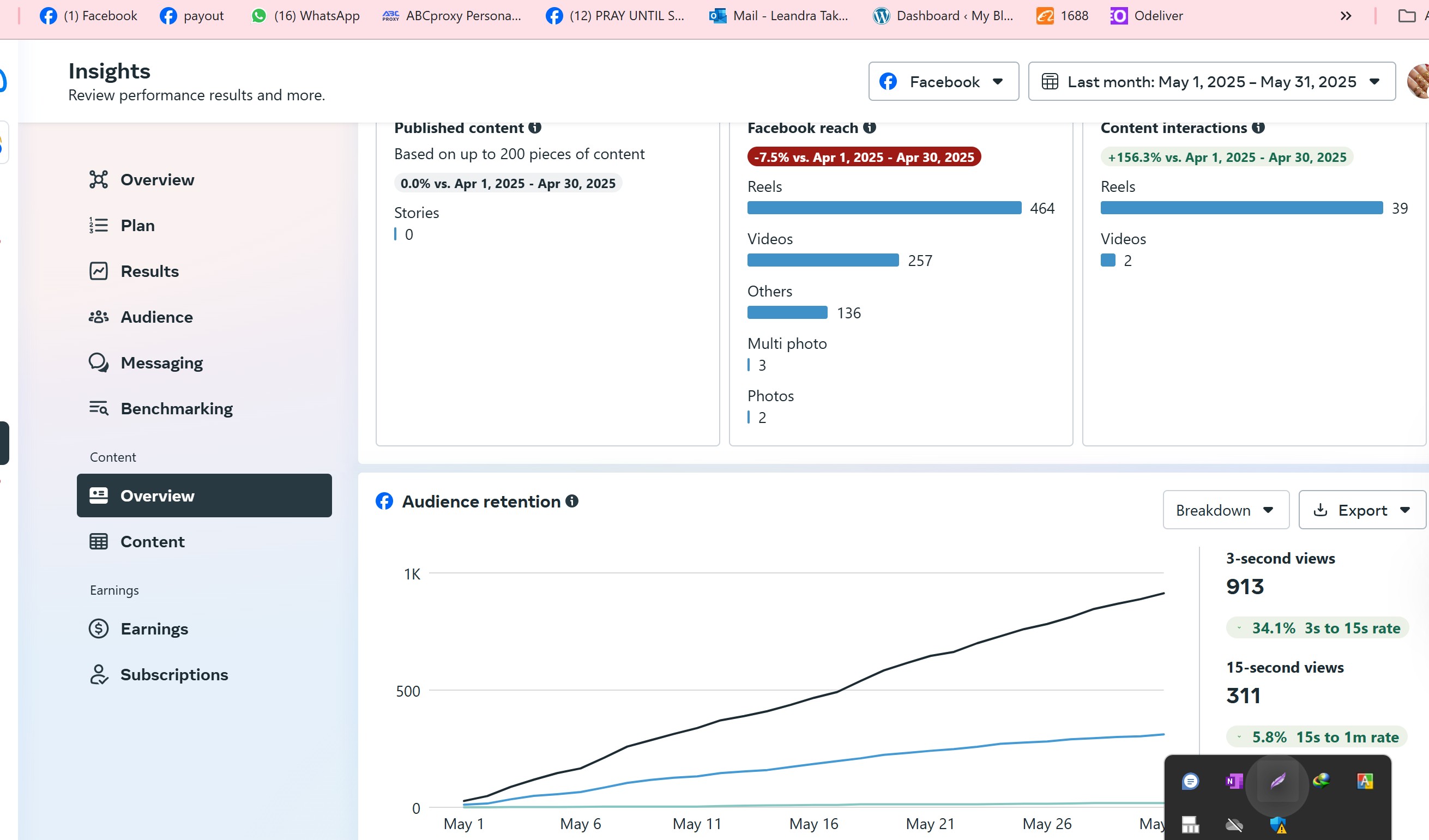This screenshot has width=1429, height=840.
Task: Click the info icon beside Audience retention
Action: (x=572, y=501)
